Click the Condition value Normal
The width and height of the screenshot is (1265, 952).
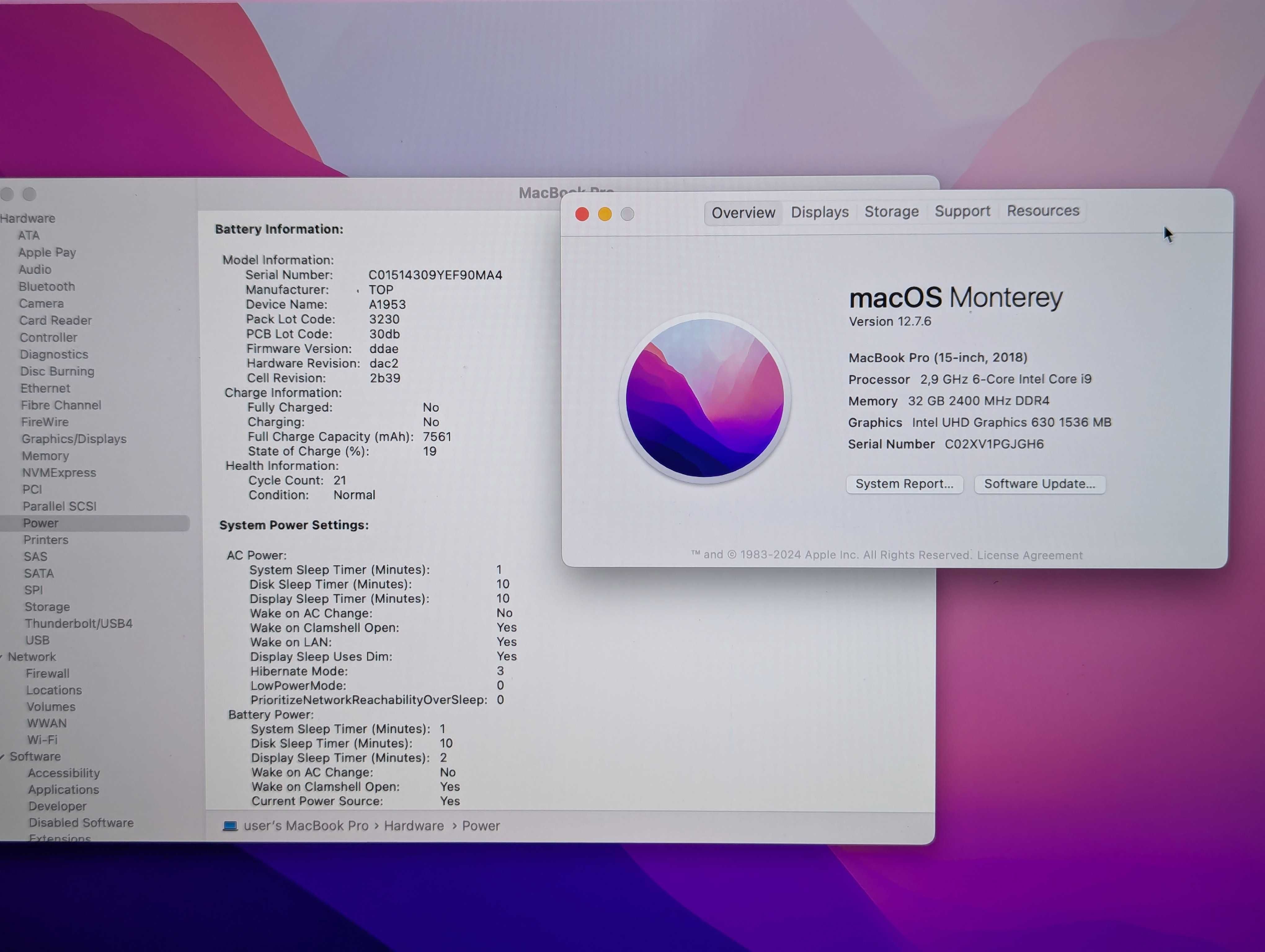pos(354,496)
